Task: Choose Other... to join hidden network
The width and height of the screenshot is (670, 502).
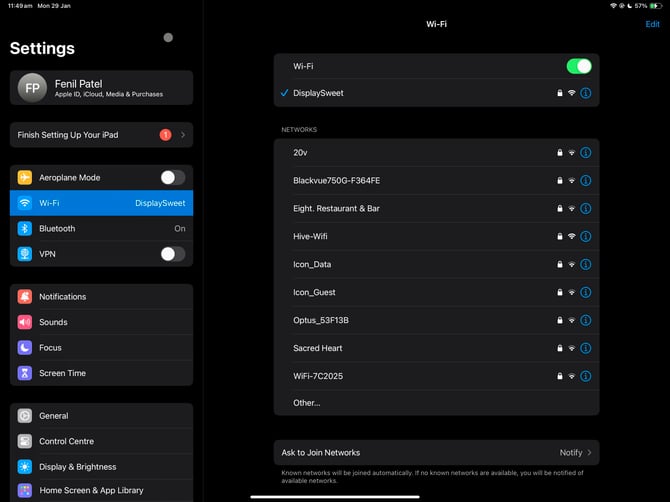Action: pyautogui.click(x=307, y=403)
